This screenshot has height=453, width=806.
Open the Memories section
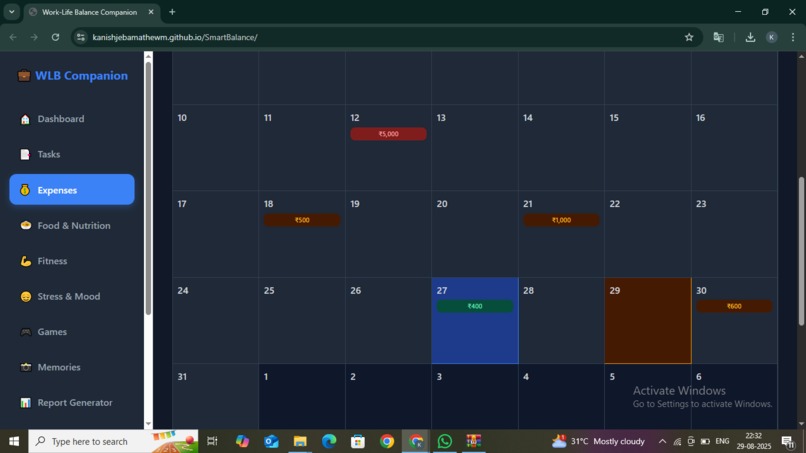coord(72,367)
